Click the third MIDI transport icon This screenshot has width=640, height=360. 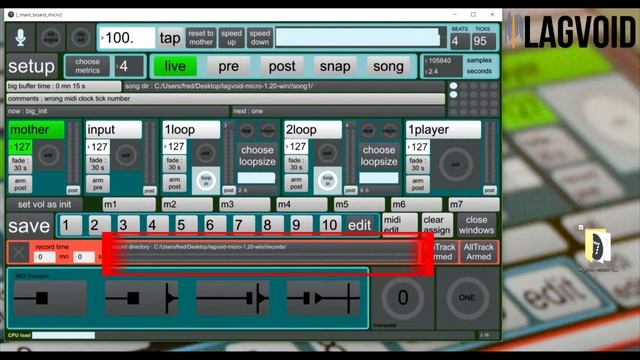tap(233, 298)
